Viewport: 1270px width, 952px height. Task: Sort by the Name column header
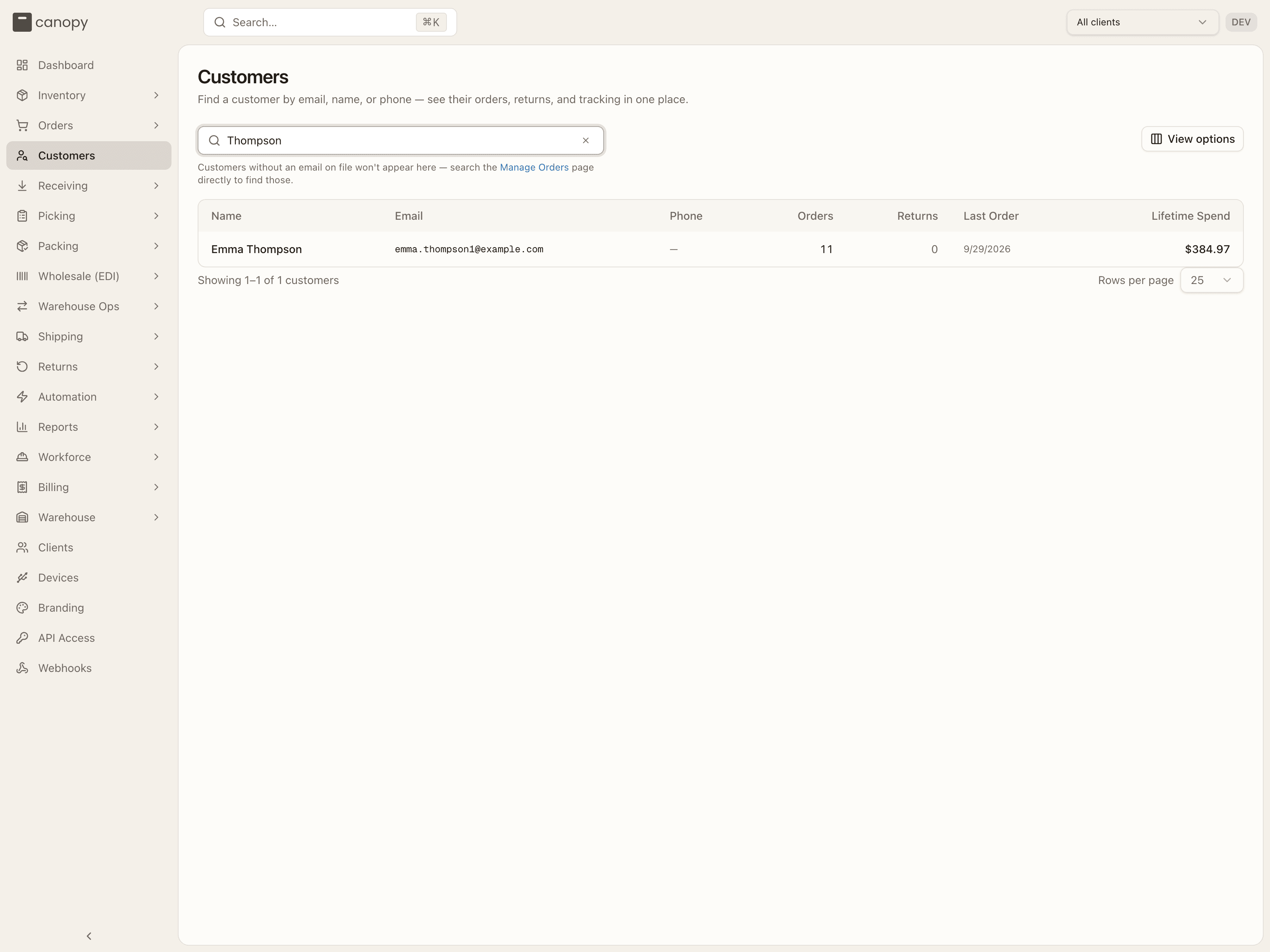tap(226, 216)
